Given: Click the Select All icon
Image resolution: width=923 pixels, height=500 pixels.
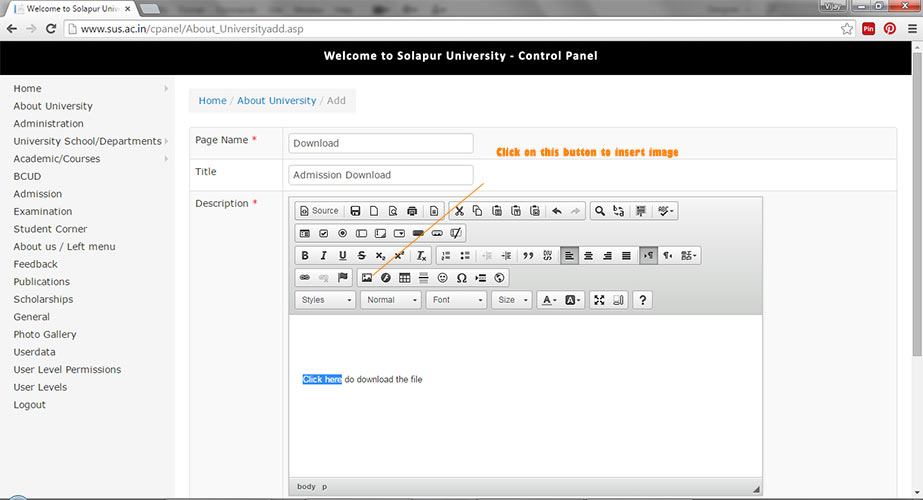Looking at the screenshot, I should pyautogui.click(x=640, y=211).
